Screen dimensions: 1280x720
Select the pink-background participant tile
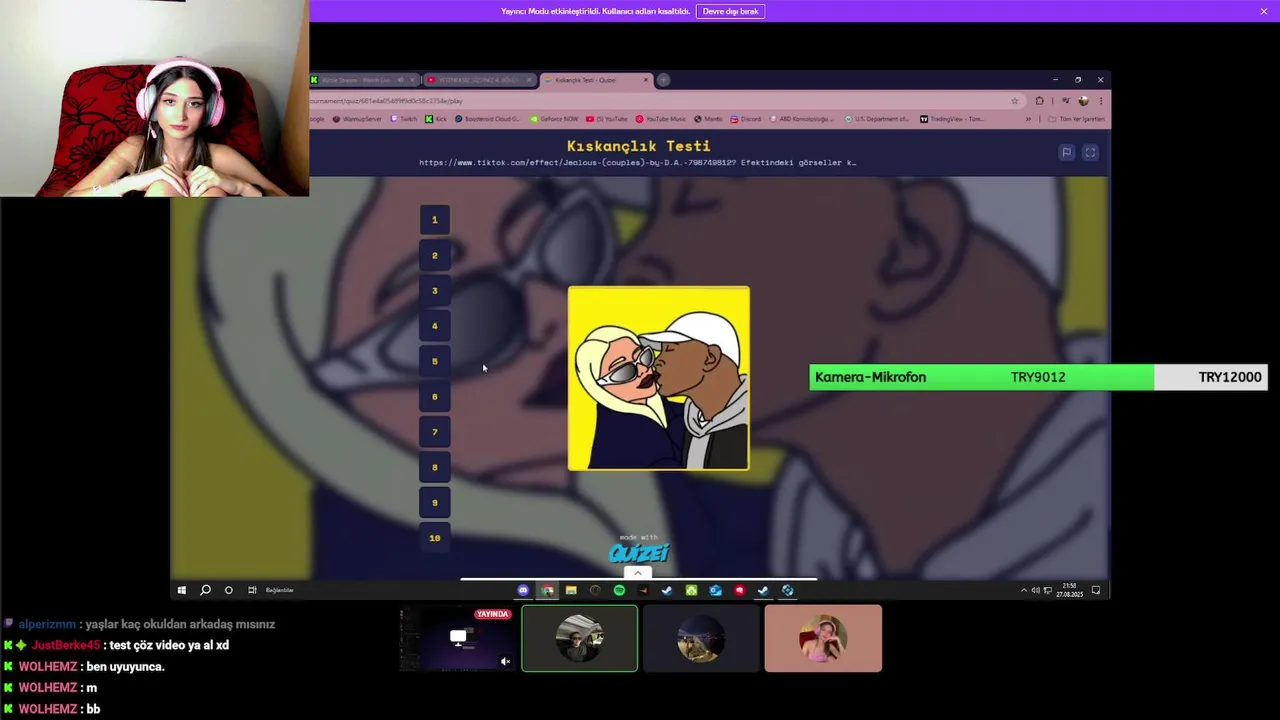click(823, 638)
